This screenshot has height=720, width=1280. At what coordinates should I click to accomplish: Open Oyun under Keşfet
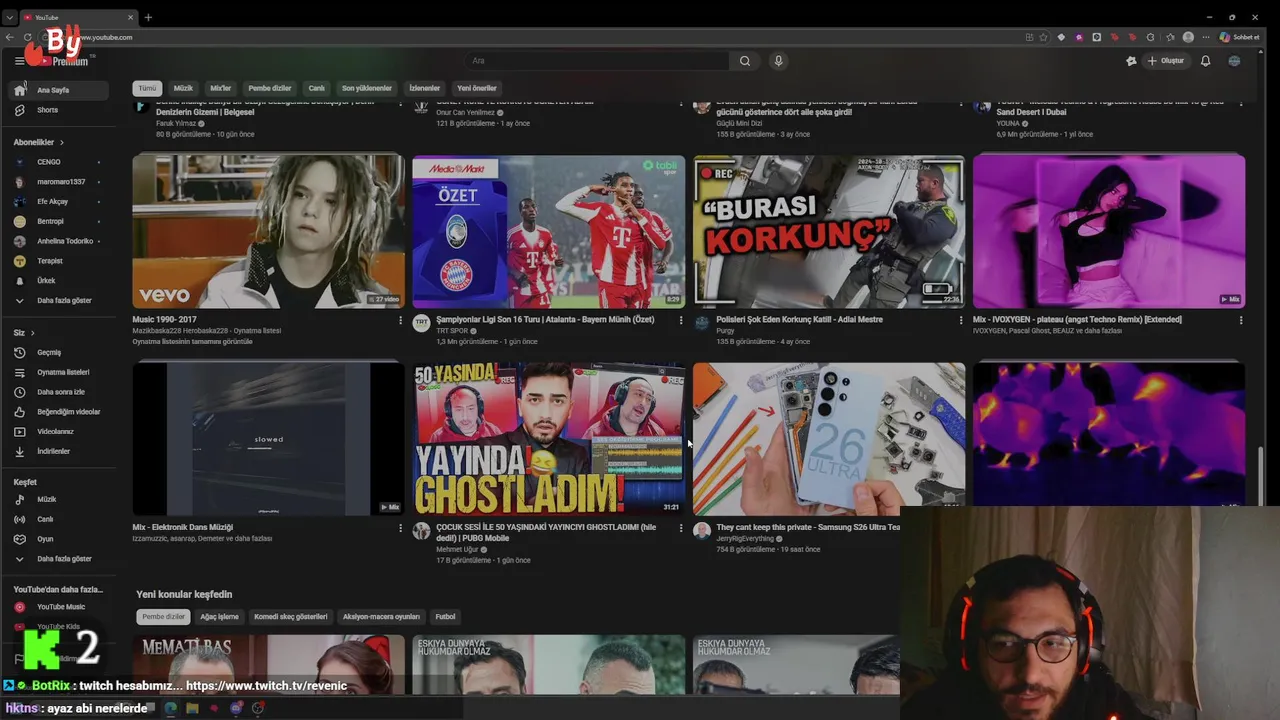click(60, 539)
